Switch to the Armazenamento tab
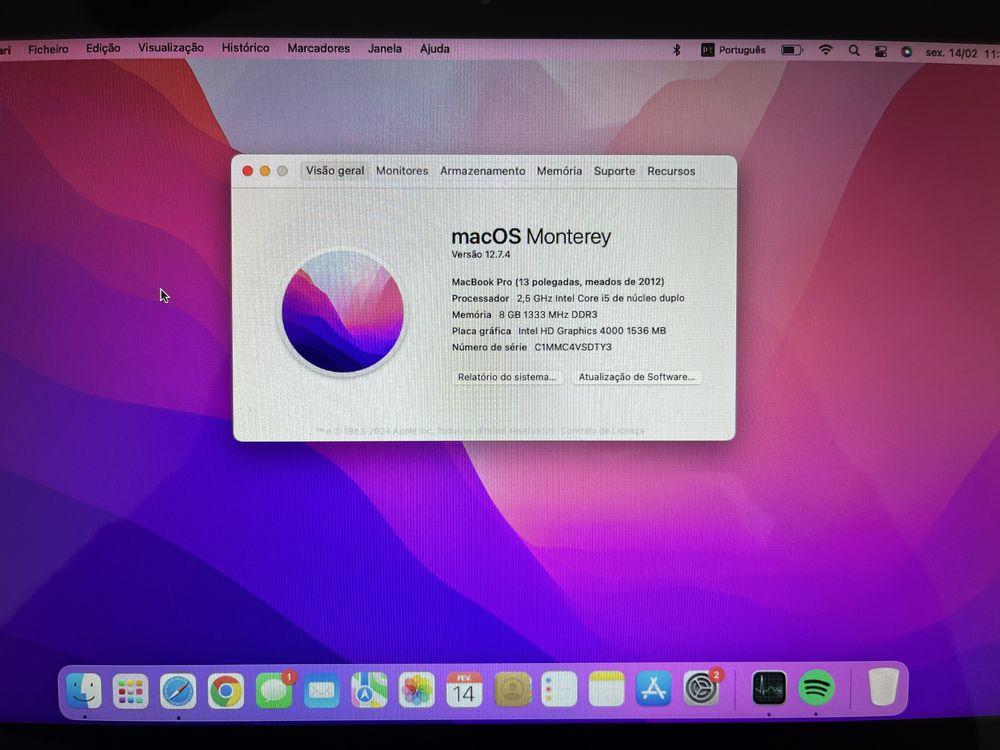This screenshot has height=750, width=1000. [483, 171]
